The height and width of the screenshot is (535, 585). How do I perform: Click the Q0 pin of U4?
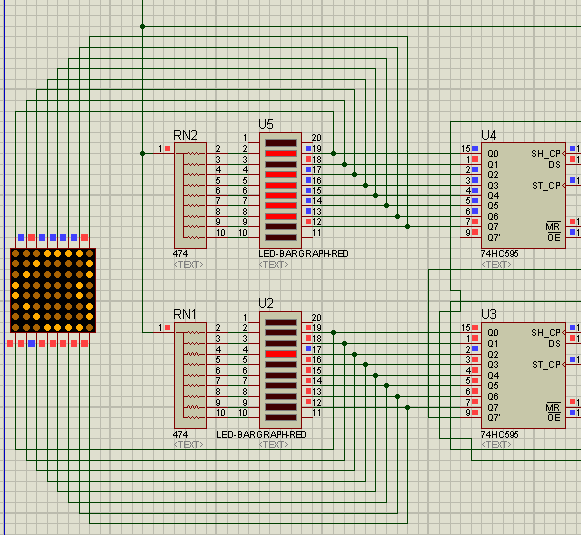493,154
